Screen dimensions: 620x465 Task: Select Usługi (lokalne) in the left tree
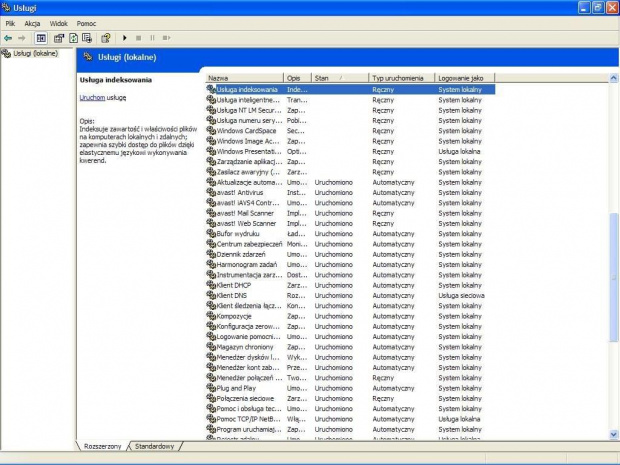coord(34,53)
